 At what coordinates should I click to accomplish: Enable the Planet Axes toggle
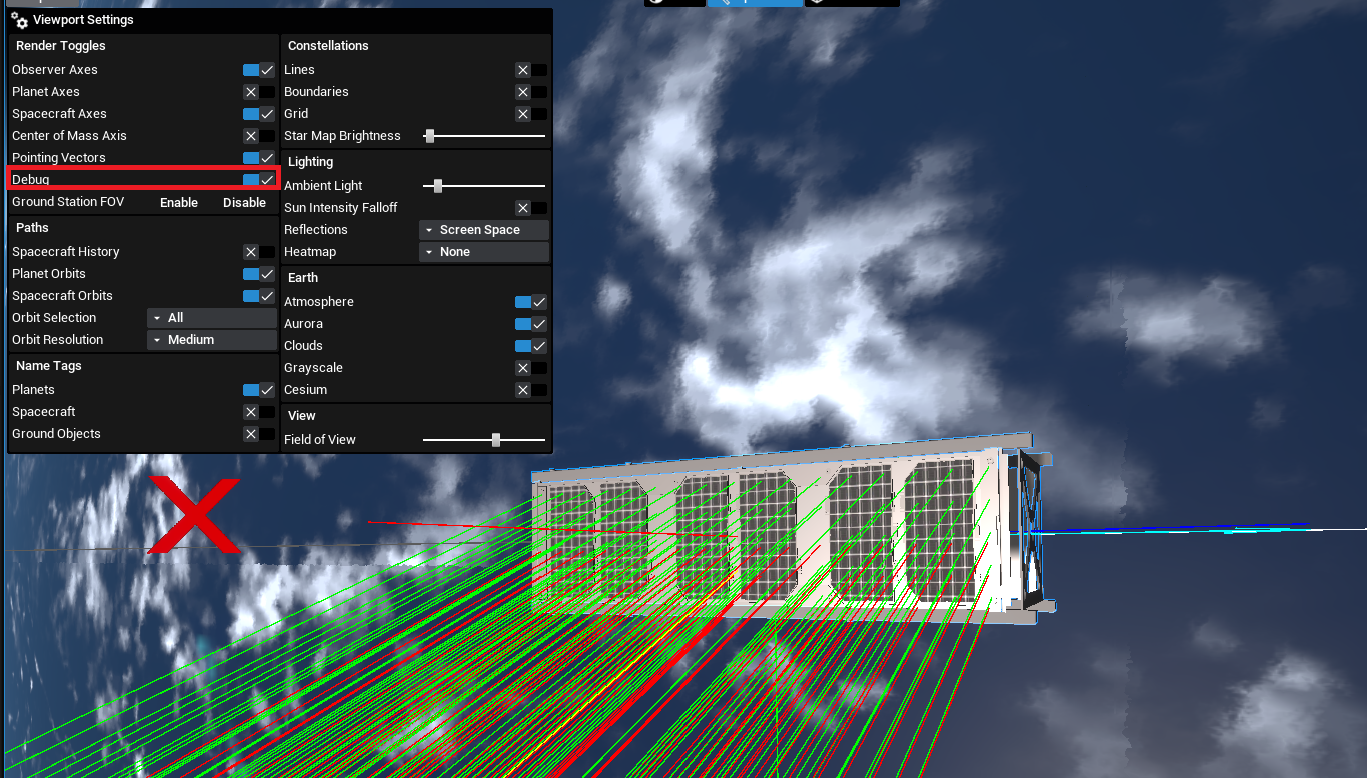point(258,92)
